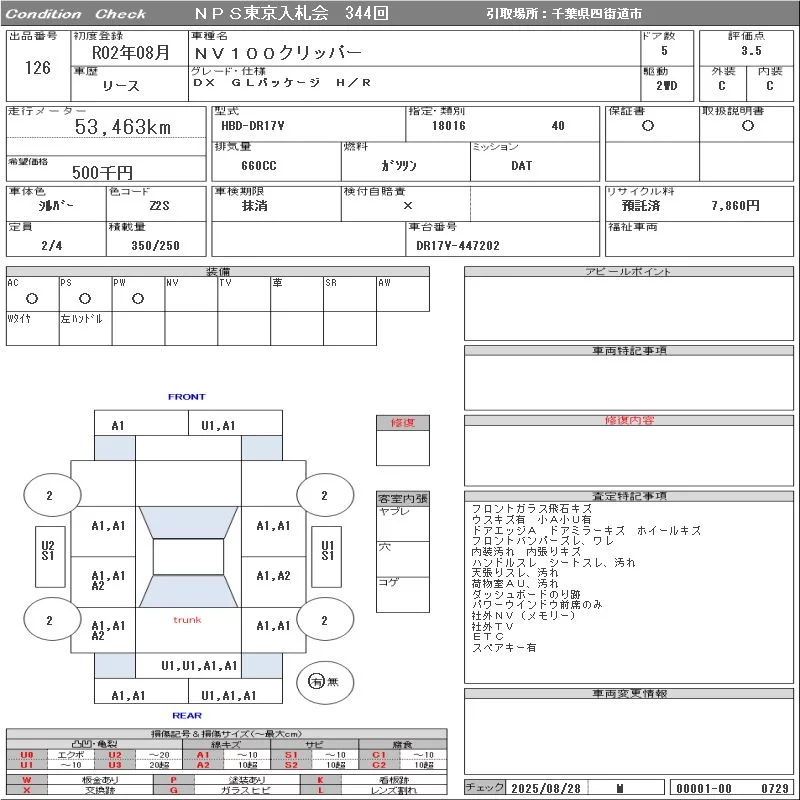Click the 修復 red header box

403,423
